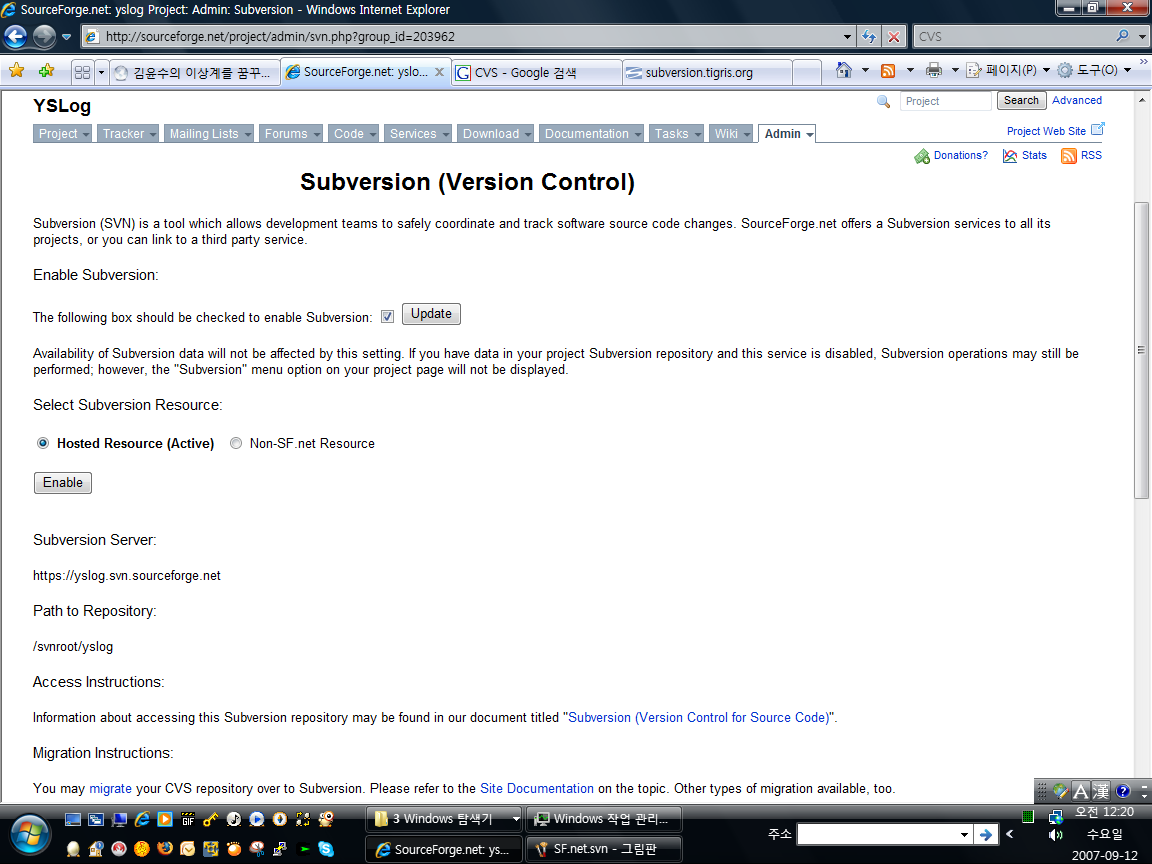Click the page vertical scrollbar thumb
Screen dimensions: 1152x864
1141,350
